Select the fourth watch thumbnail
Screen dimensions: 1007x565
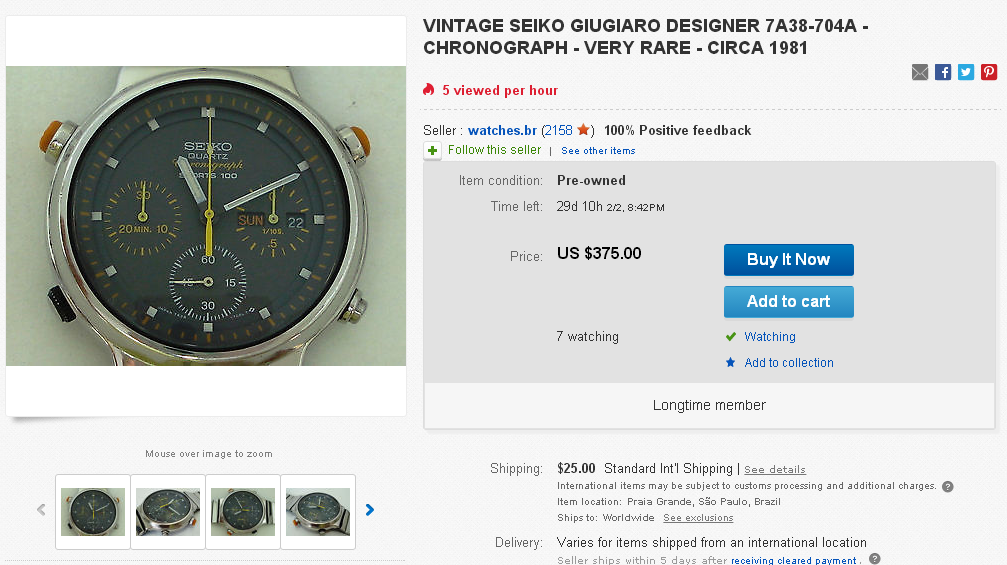click(x=318, y=511)
